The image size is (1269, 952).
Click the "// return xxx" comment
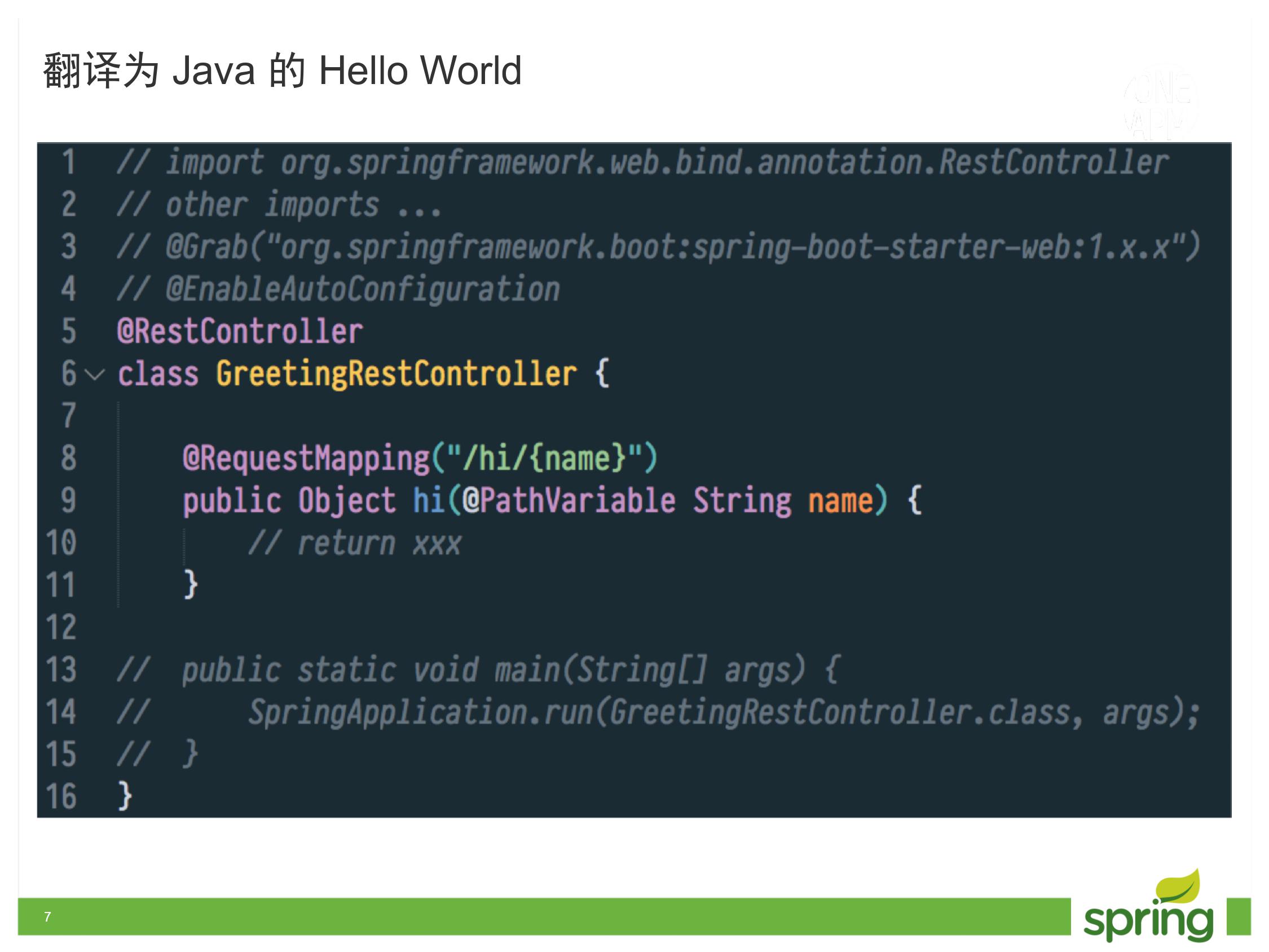(355, 543)
